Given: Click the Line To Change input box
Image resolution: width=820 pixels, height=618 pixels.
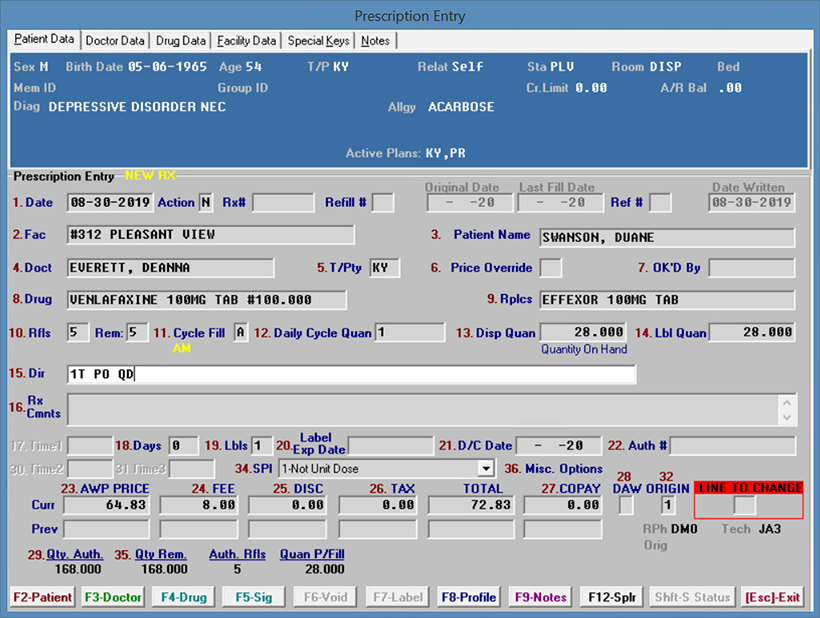Looking at the screenshot, I should pos(745,506).
